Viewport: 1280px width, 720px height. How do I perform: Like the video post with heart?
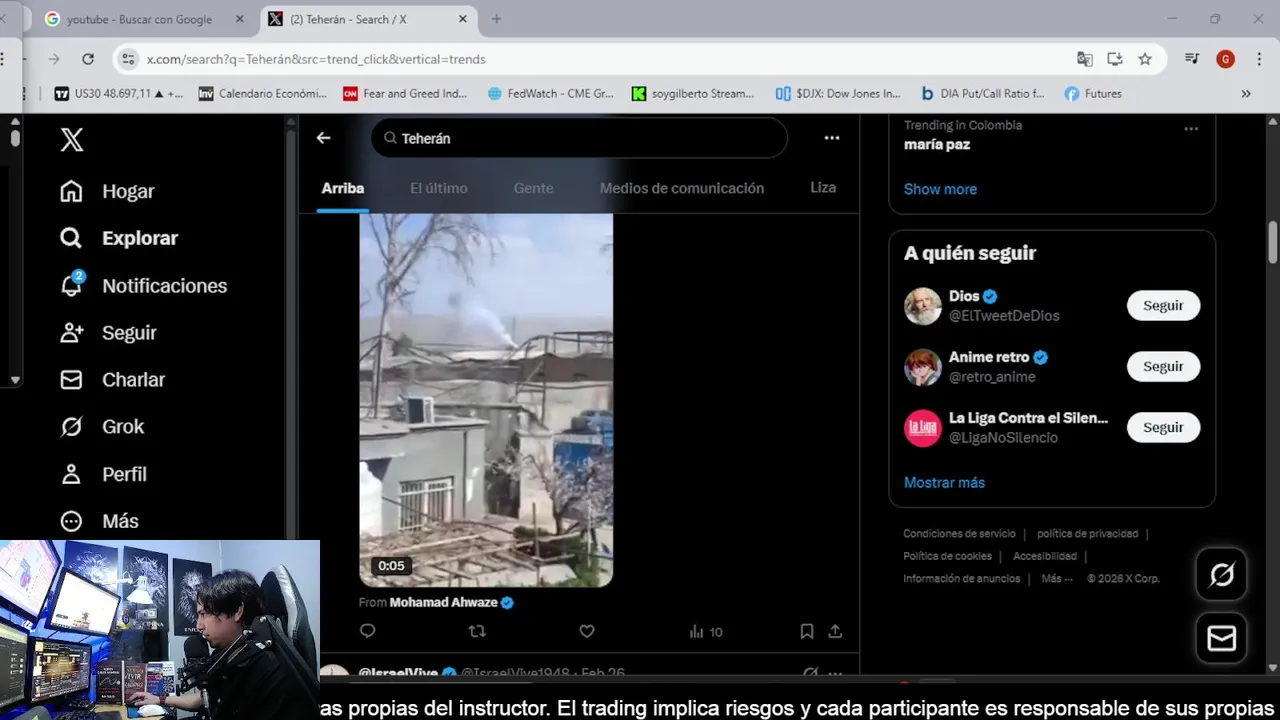(x=587, y=631)
